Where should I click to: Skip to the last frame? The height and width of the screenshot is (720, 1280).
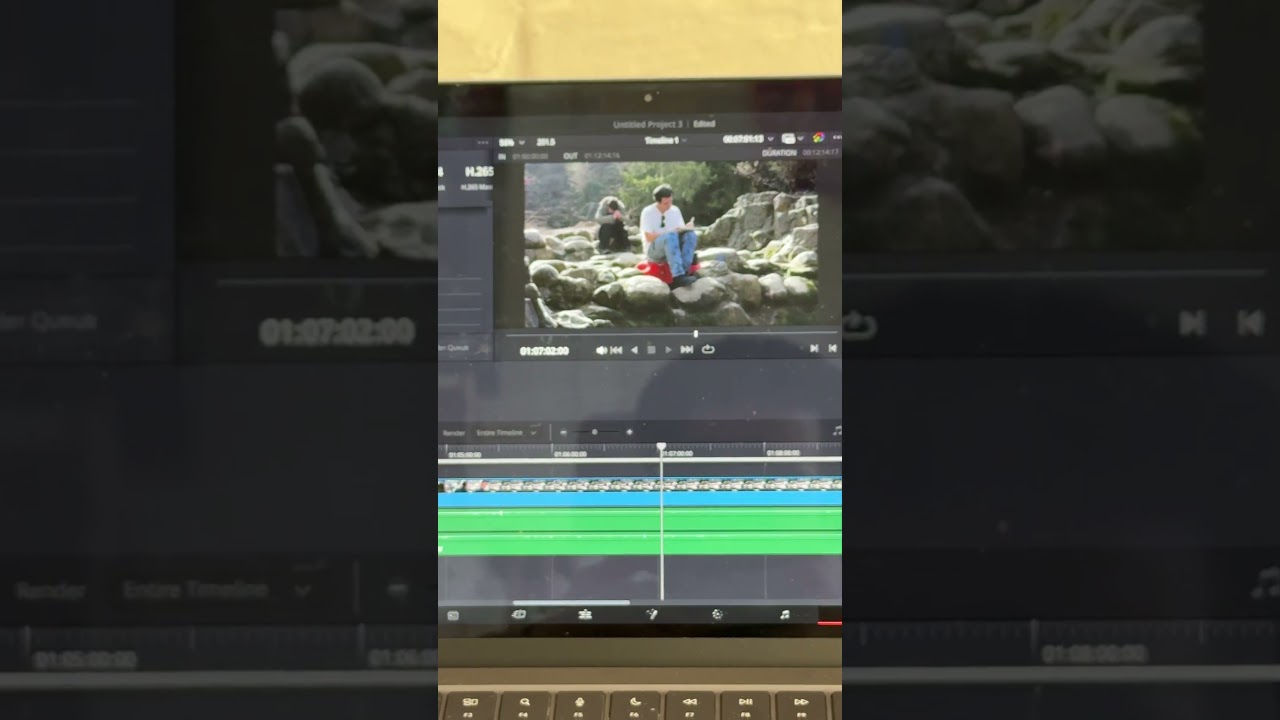pyautogui.click(x=687, y=350)
